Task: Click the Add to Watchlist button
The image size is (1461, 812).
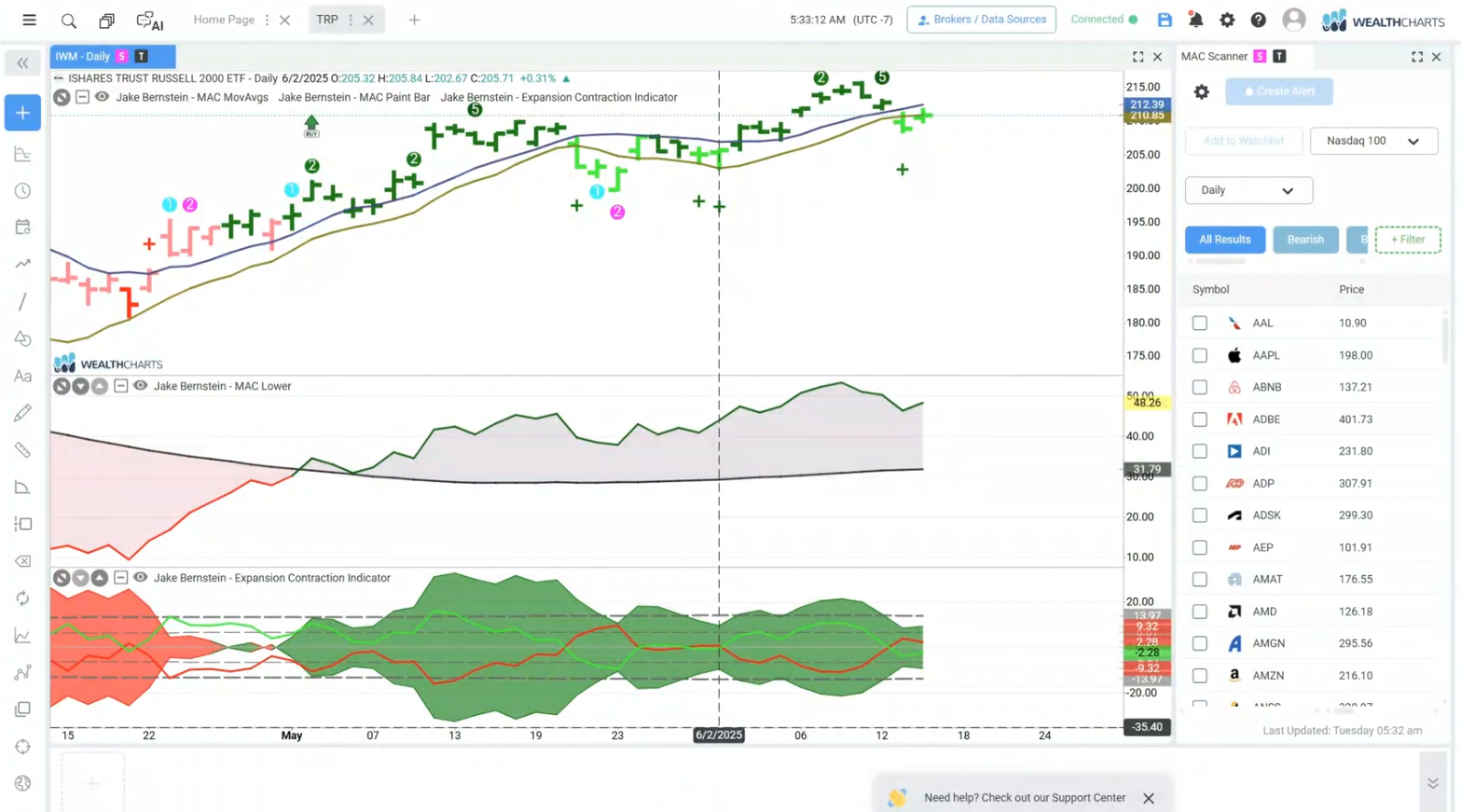Action: (x=1243, y=141)
